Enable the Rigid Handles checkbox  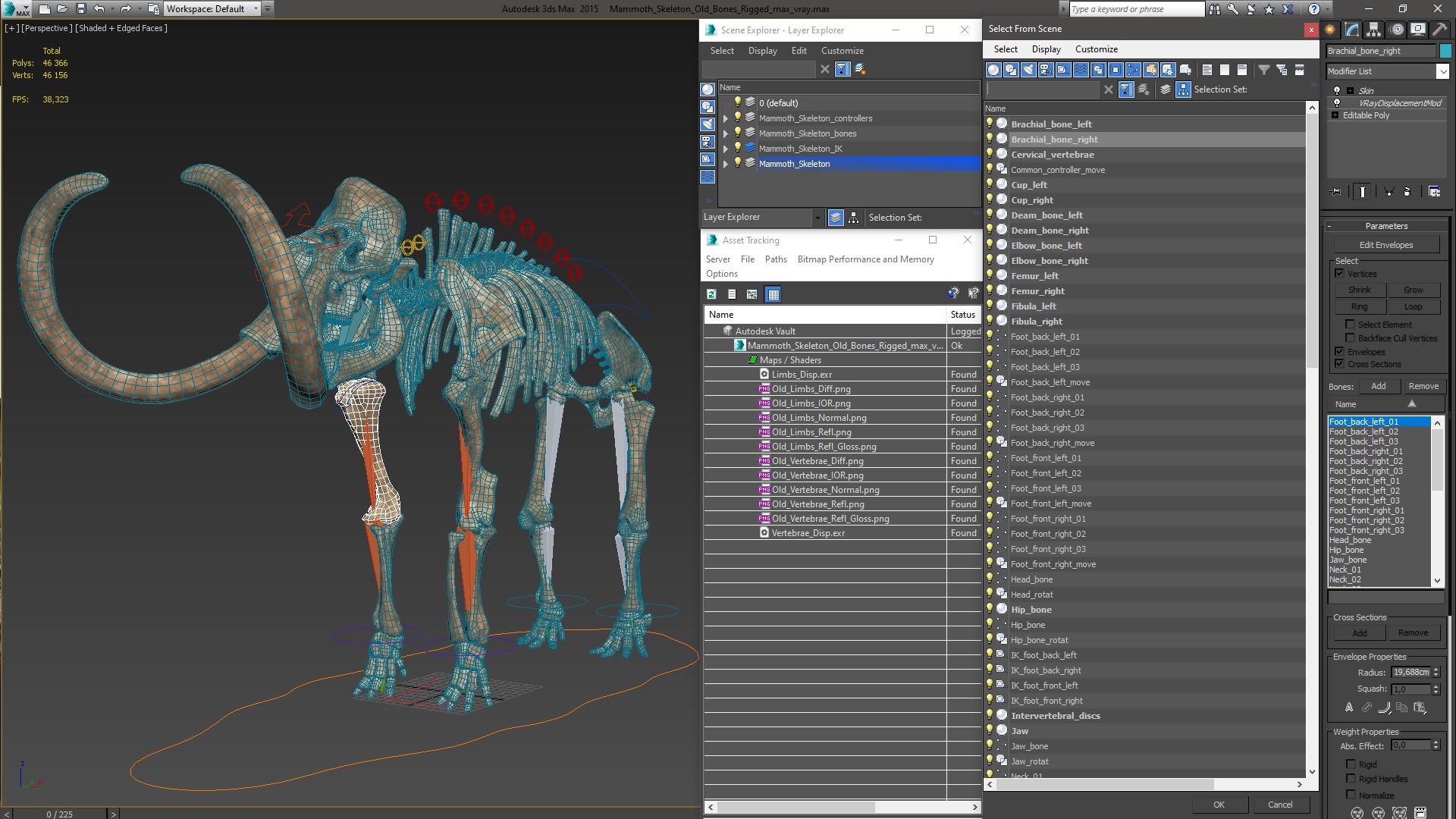click(x=1351, y=779)
